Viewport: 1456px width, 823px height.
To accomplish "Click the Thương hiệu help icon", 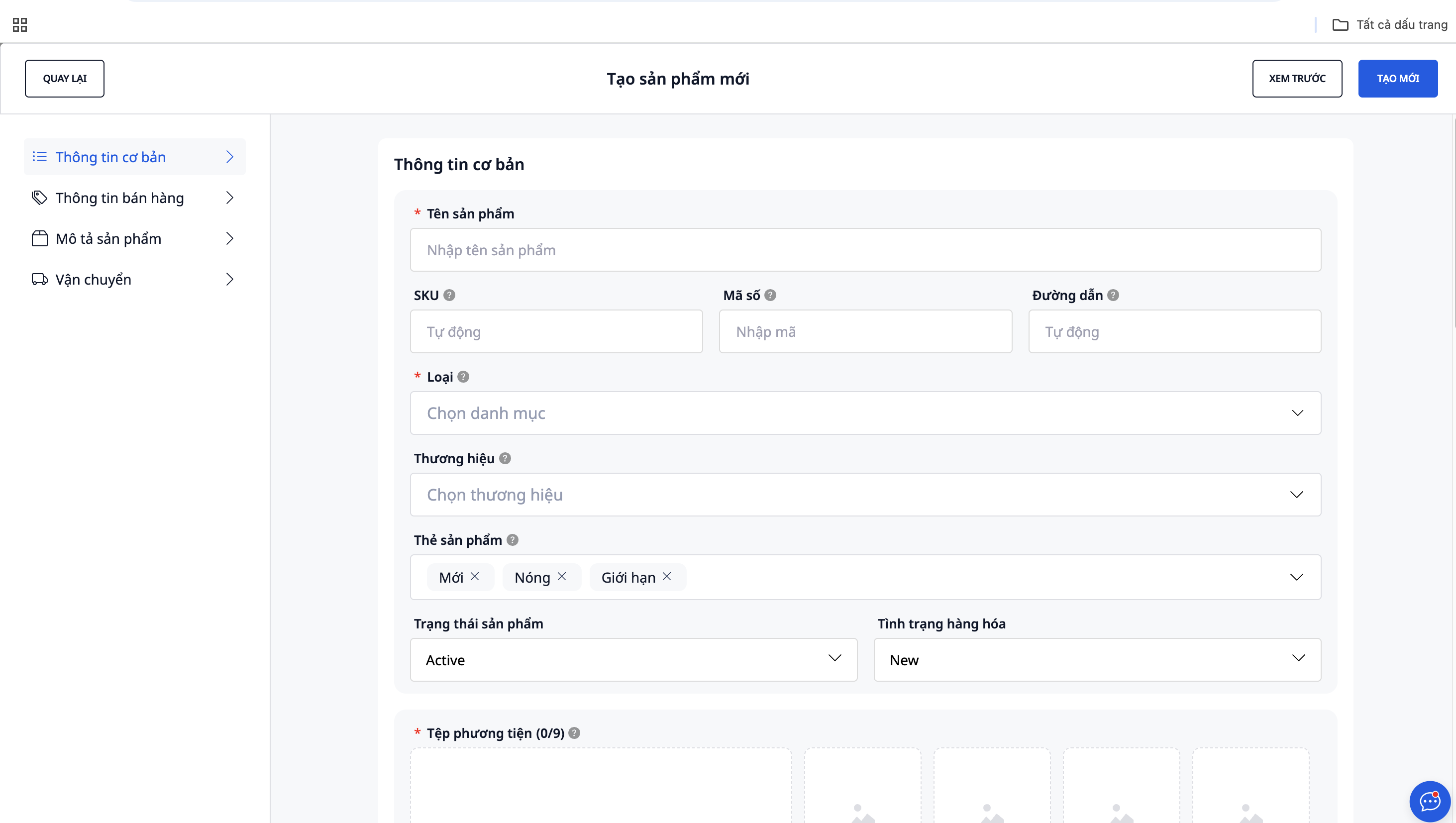I will tap(505, 458).
